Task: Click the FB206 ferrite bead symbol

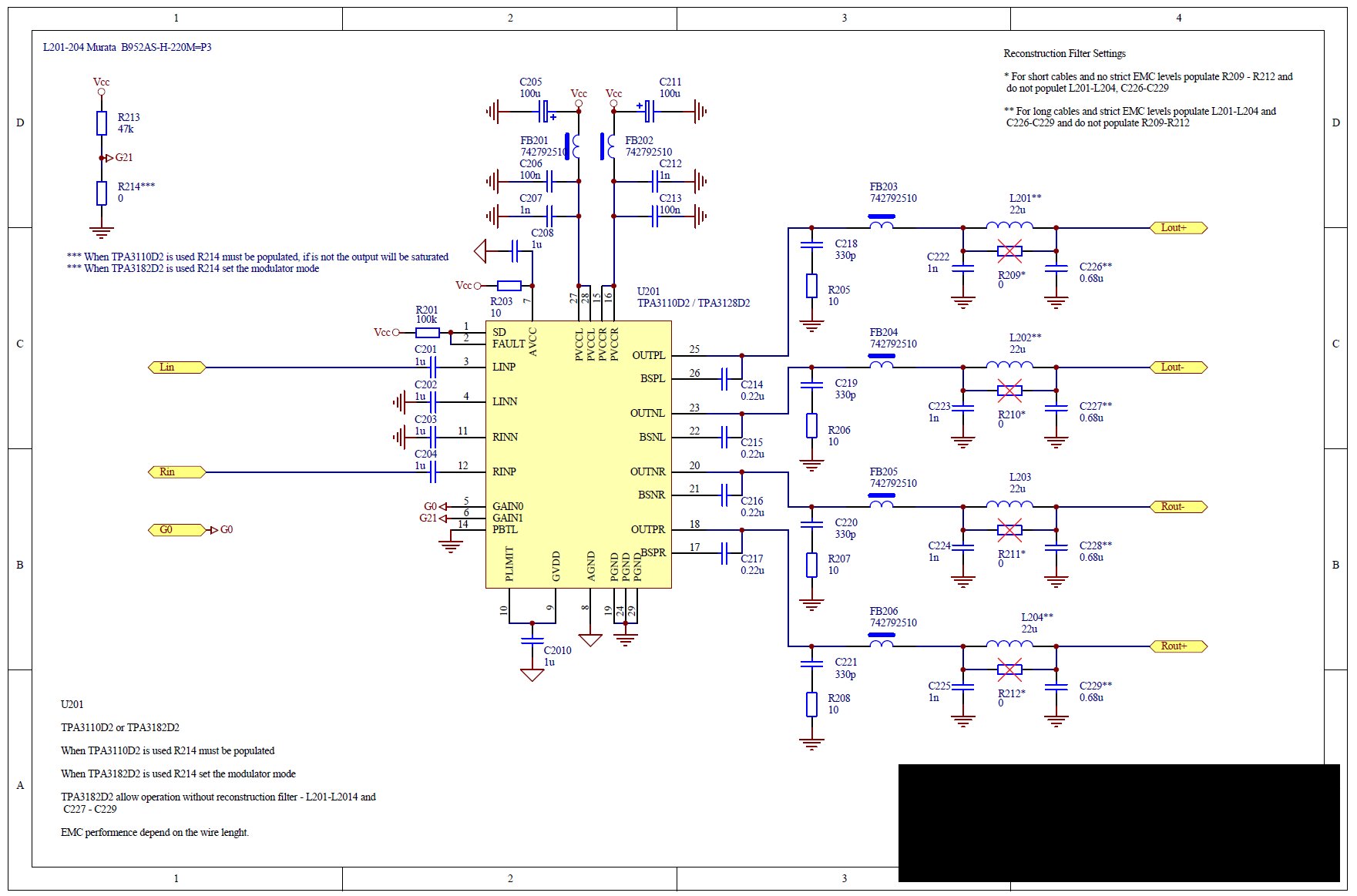Action: (x=882, y=640)
